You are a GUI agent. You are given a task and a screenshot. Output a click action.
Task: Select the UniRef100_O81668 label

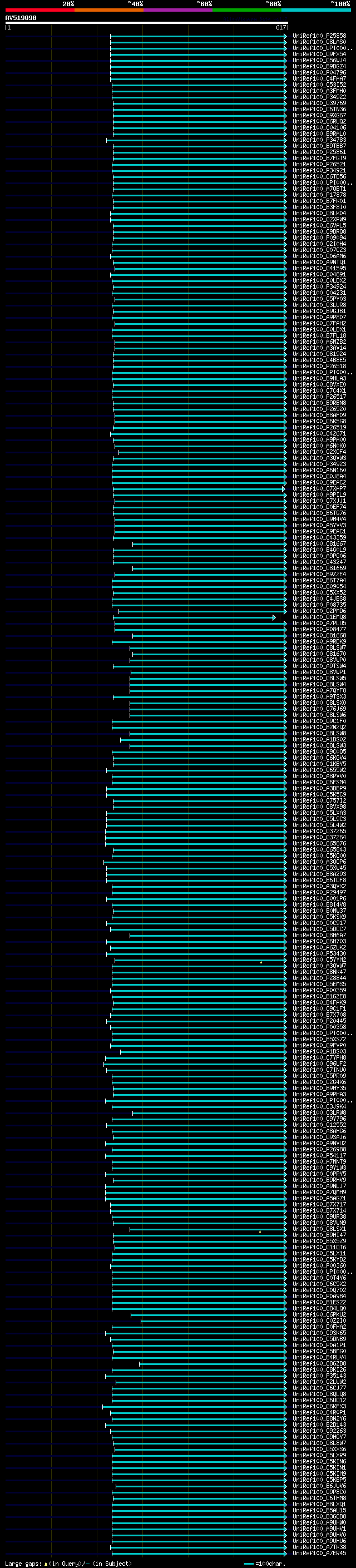(319, 635)
